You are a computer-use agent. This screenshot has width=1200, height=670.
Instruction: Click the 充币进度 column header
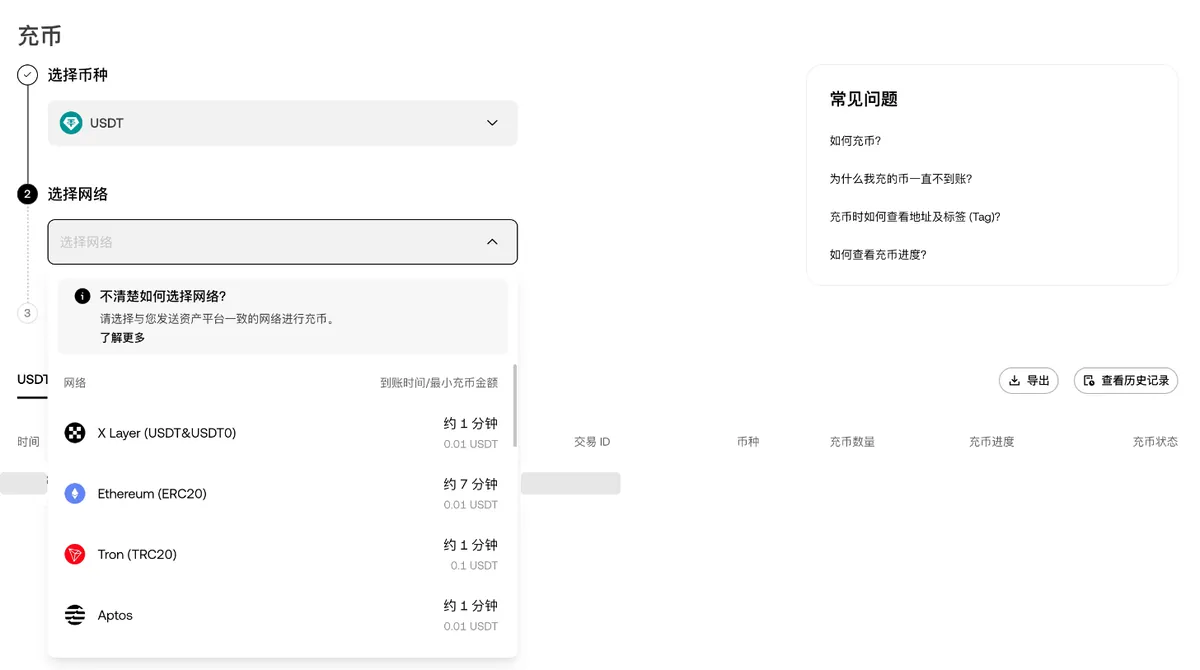pyautogui.click(x=991, y=442)
